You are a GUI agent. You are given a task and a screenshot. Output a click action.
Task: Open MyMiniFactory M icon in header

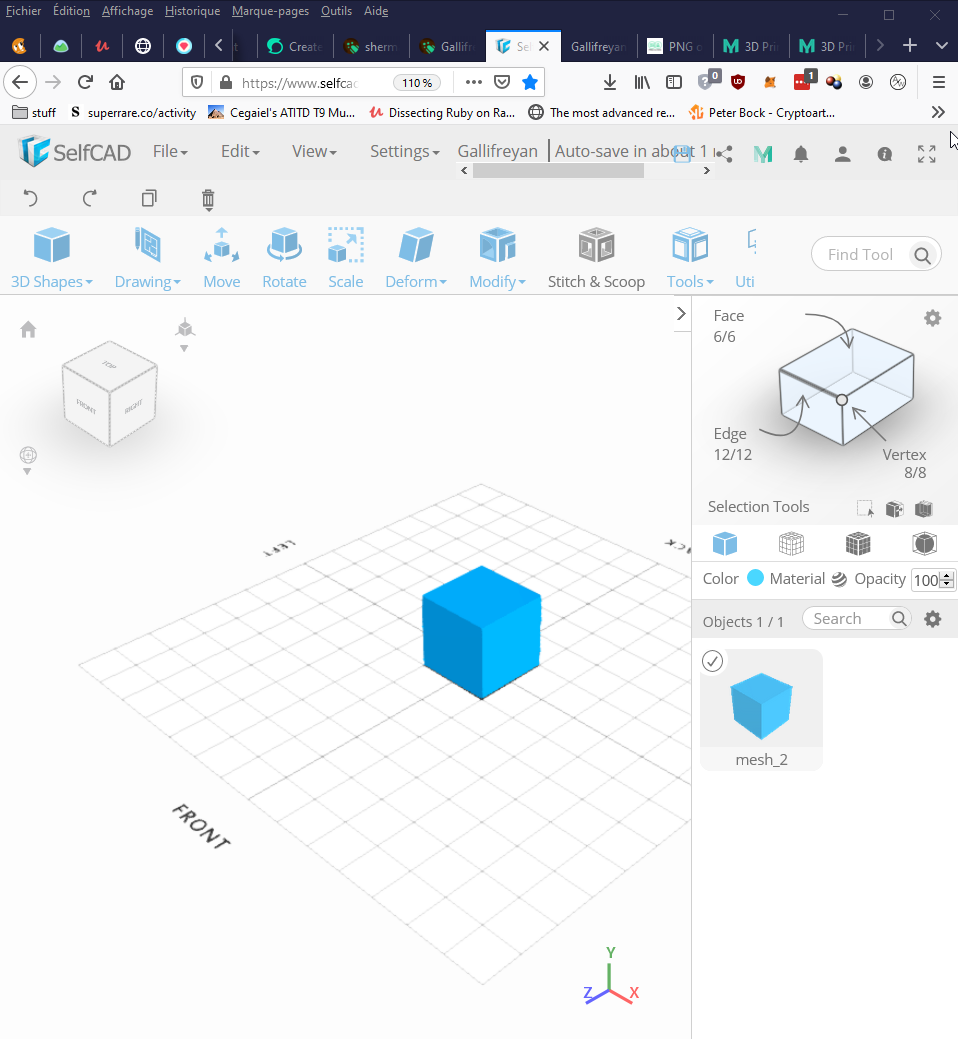[763, 154]
